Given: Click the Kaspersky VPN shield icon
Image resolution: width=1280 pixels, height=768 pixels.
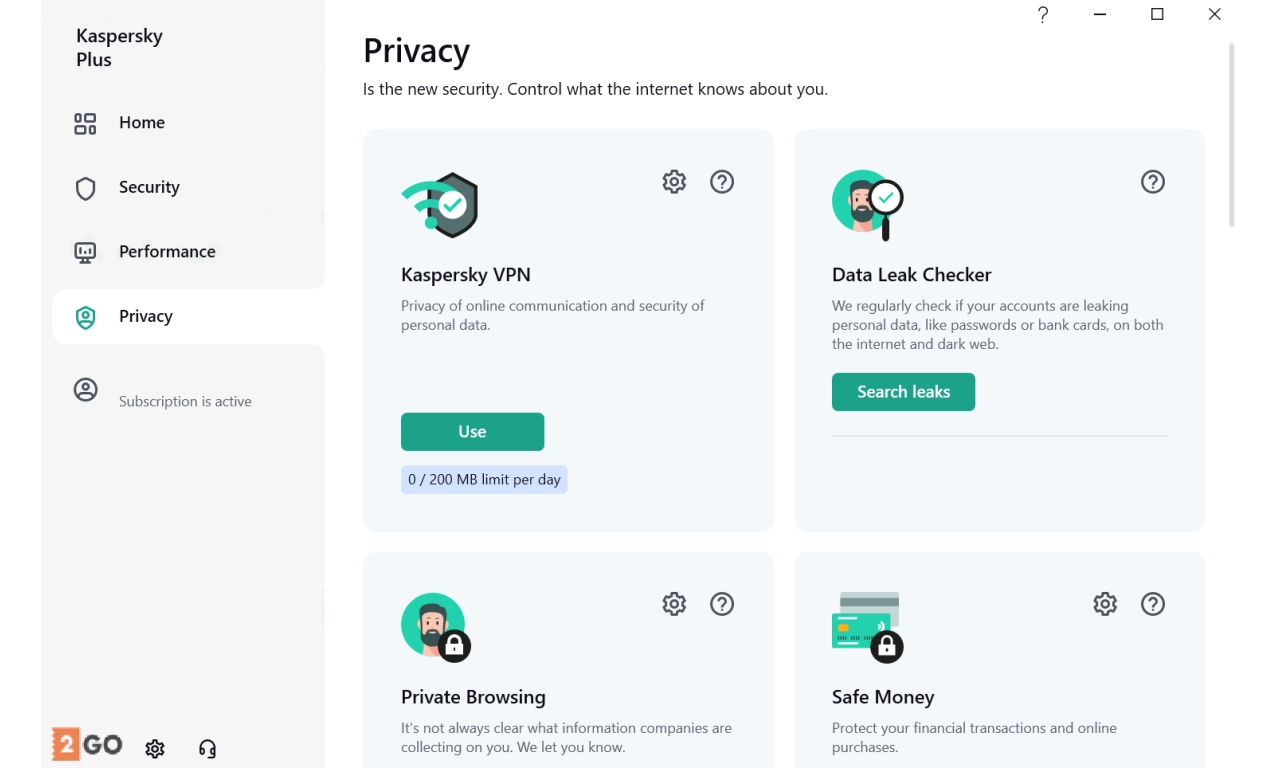Looking at the screenshot, I should pyautogui.click(x=441, y=205).
